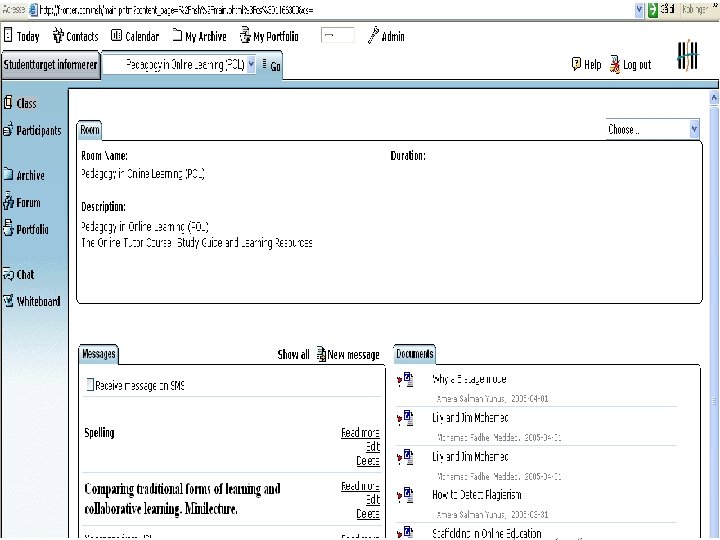
Task: Click the Spelling message title
Action: (x=99, y=433)
